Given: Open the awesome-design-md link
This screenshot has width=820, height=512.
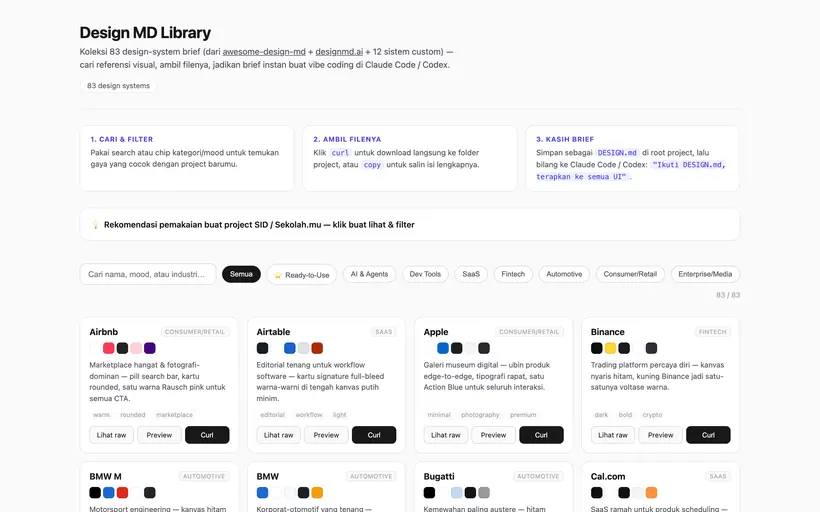Looking at the screenshot, I should tap(264, 52).
